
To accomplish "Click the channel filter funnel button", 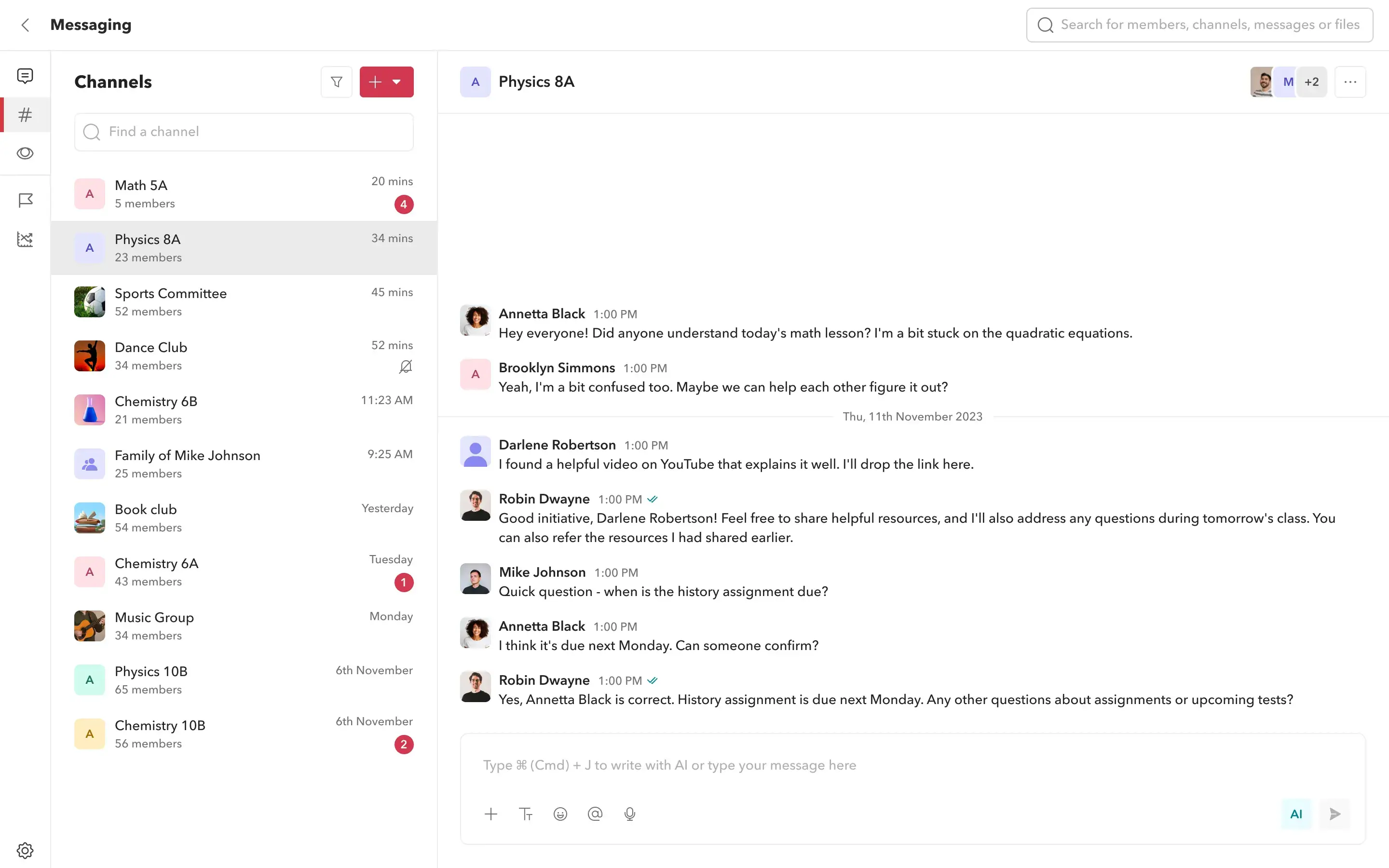I will tap(336, 82).
